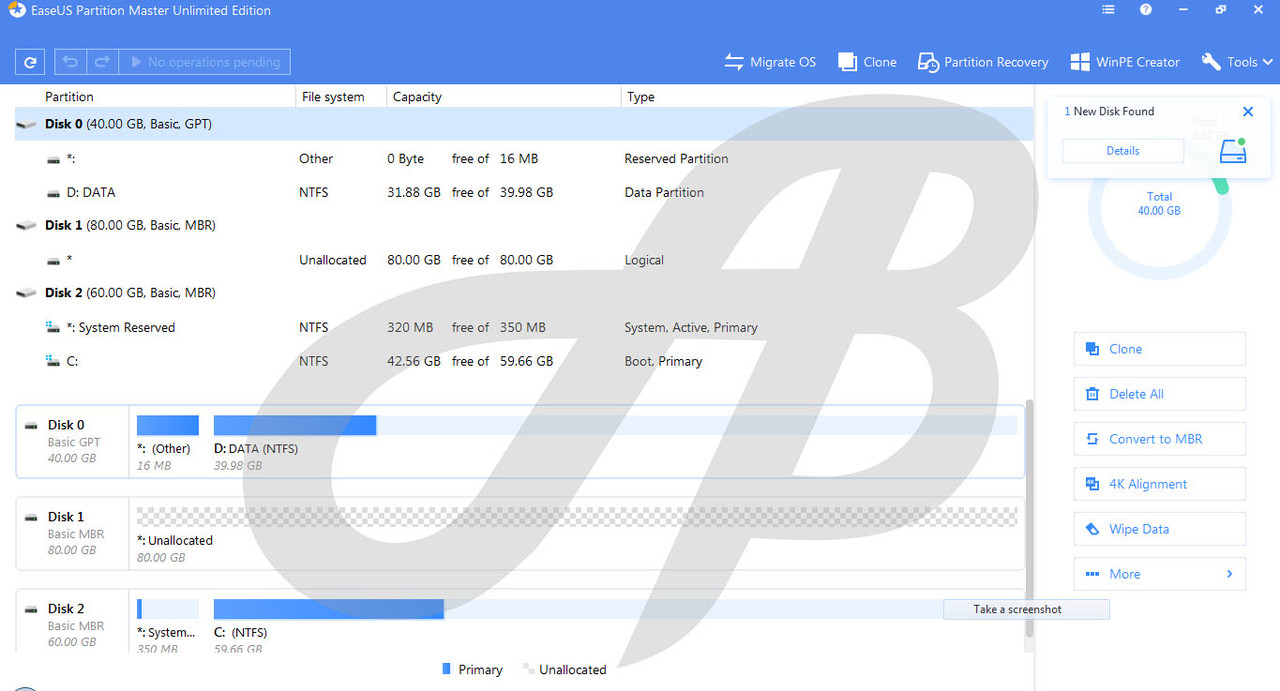The height and width of the screenshot is (691, 1280).
Task: Click Wipe Data button
Action: pyautogui.click(x=1159, y=529)
